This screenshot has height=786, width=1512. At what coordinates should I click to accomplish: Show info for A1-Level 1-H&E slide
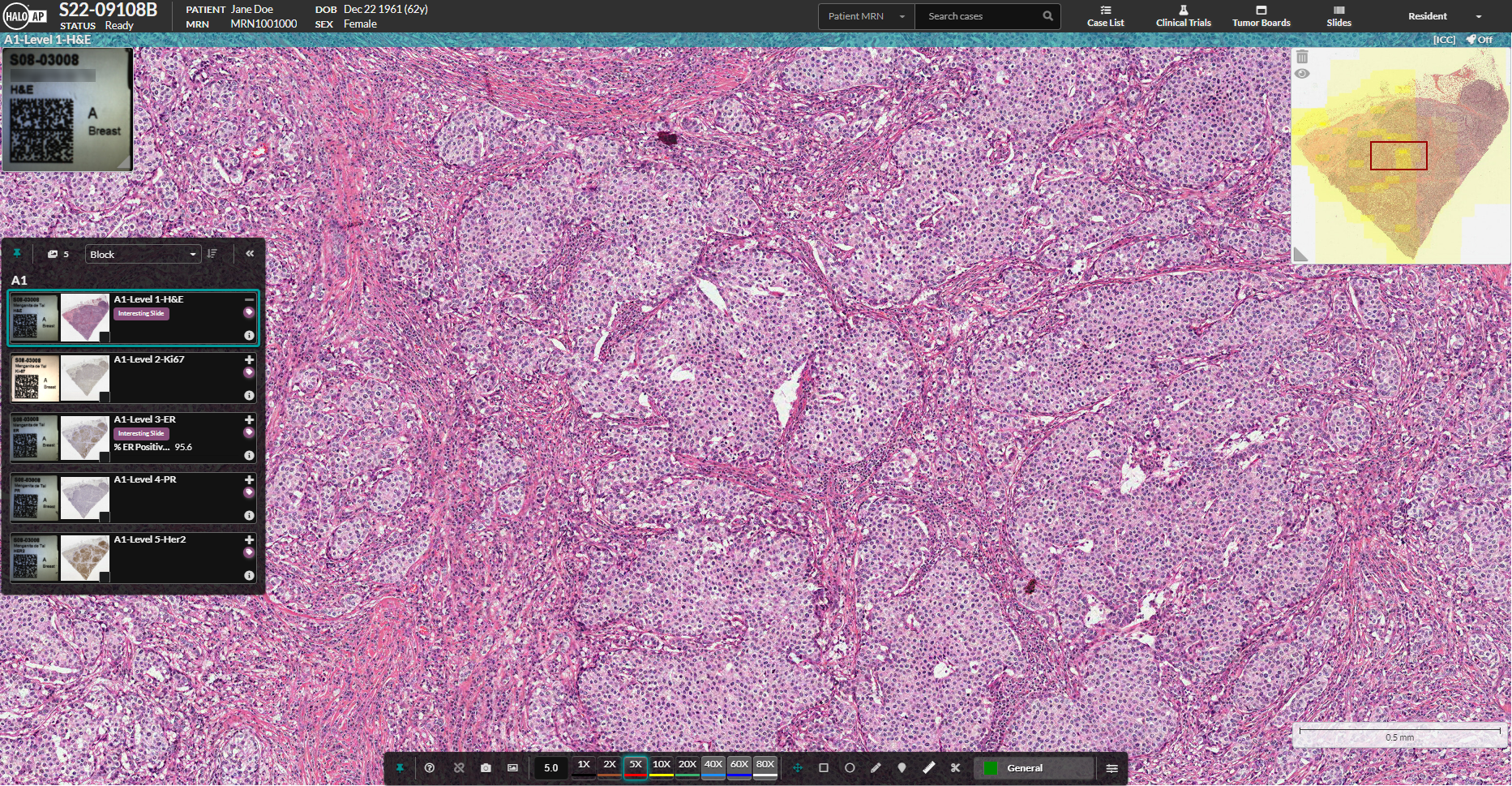249,335
